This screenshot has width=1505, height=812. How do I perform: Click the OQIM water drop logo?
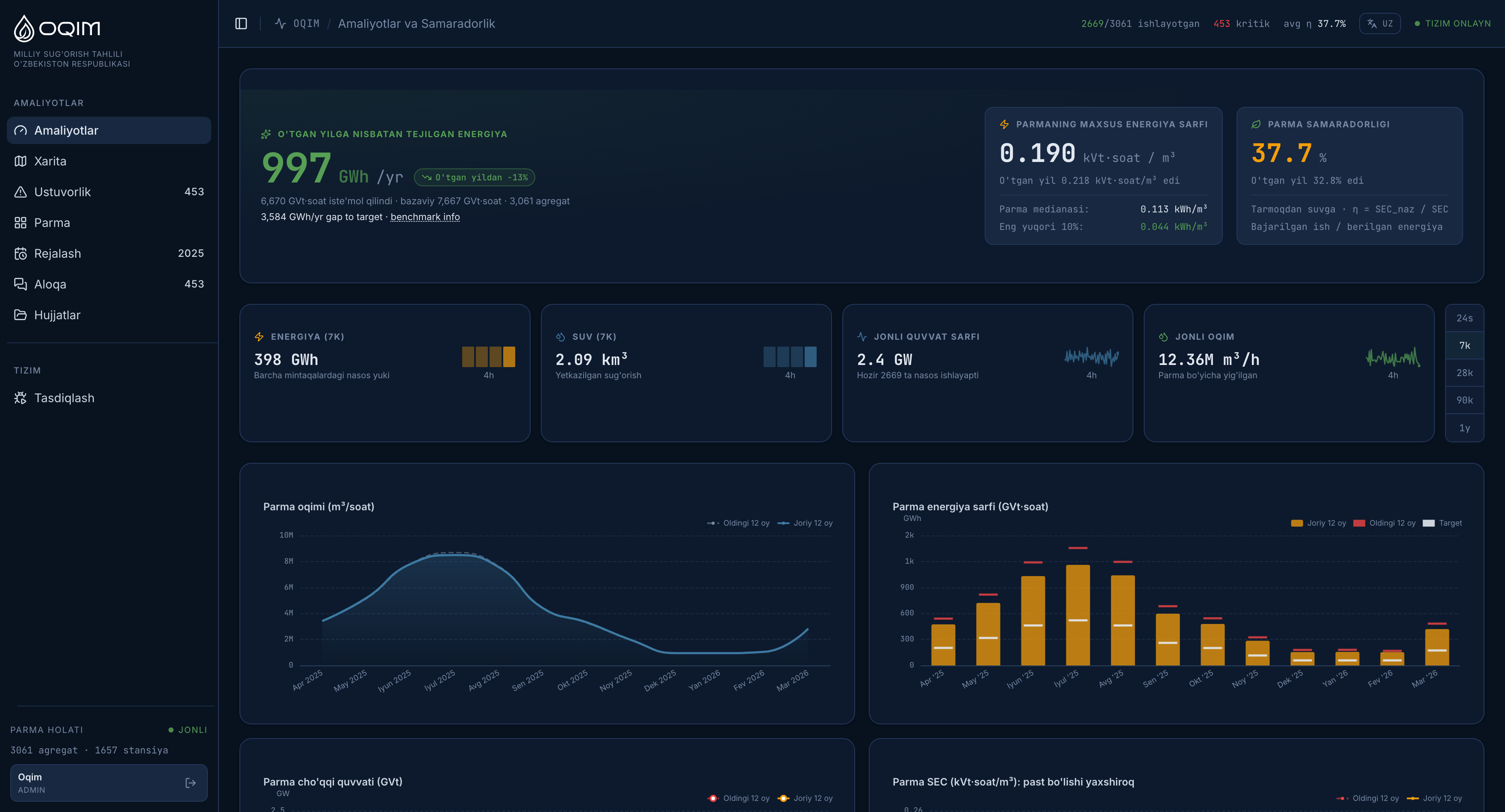pyautogui.click(x=24, y=28)
